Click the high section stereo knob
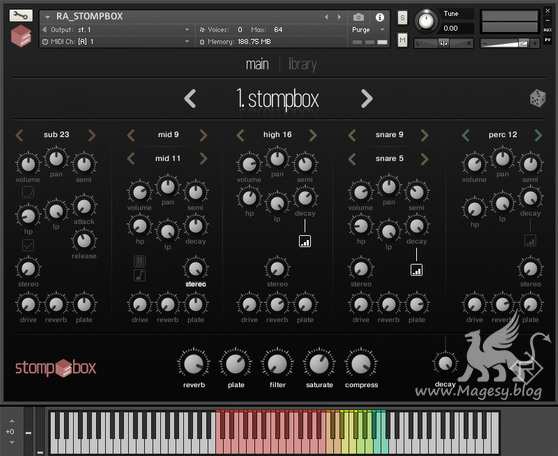 277,269
